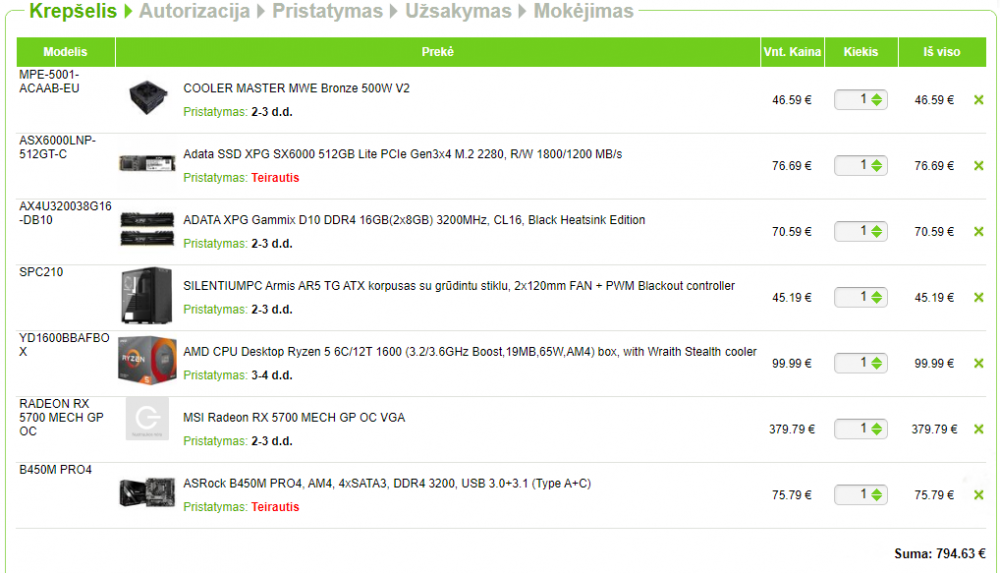Click model code ASX6000LNP-512GT-C

[57, 147]
